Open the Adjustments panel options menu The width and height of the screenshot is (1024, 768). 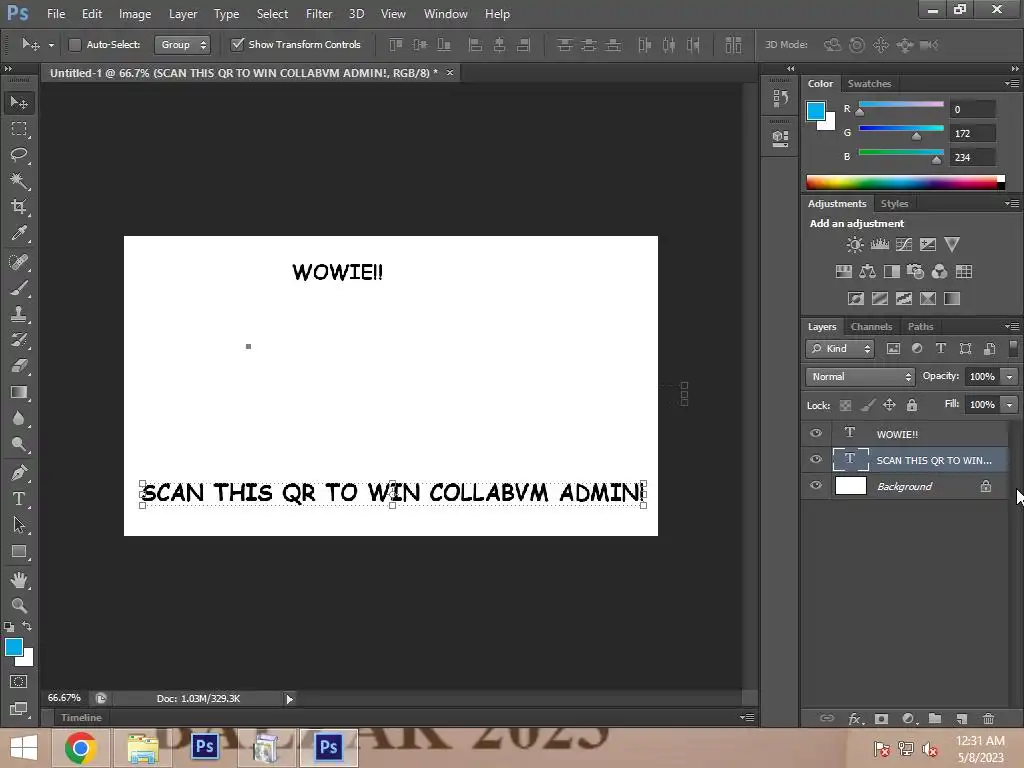pos(1012,204)
